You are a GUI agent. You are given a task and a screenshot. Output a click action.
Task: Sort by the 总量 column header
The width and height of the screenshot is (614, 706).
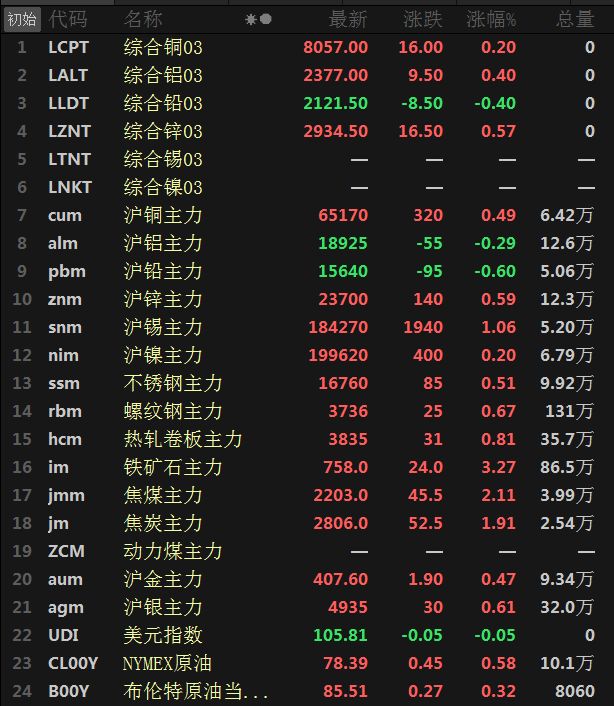point(575,19)
